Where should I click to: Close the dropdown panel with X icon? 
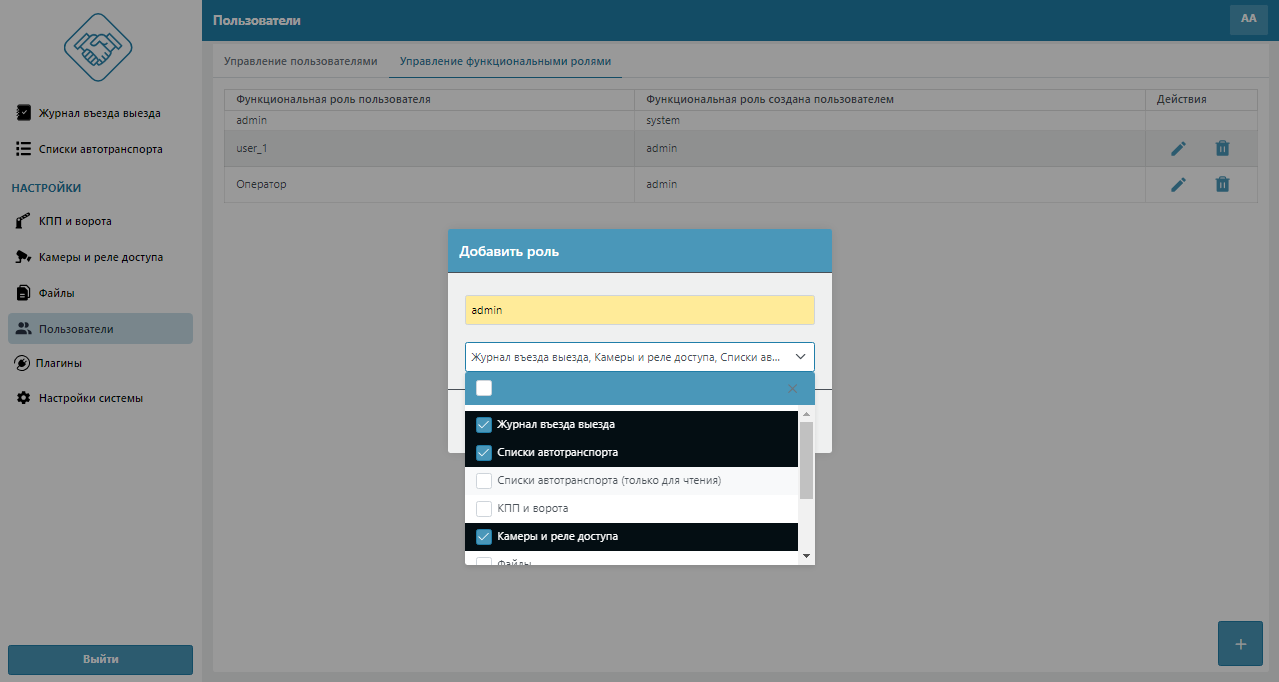792,389
